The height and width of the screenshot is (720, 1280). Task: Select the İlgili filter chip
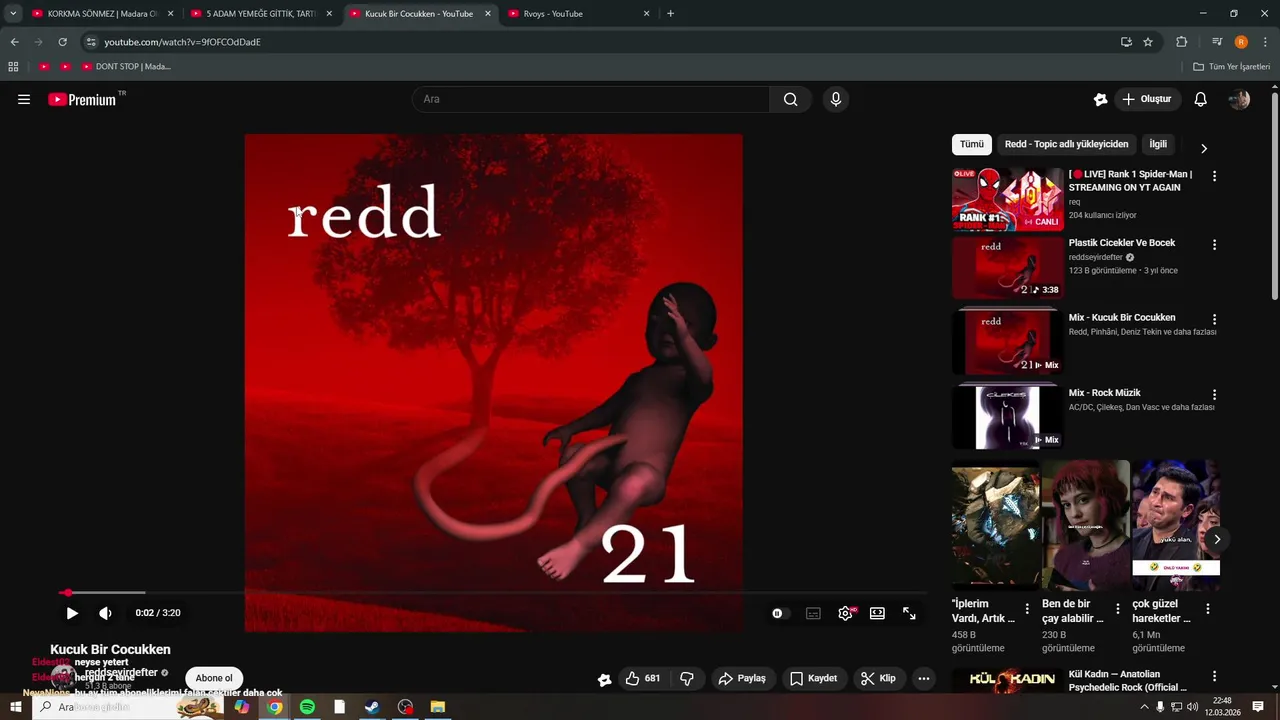pyautogui.click(x=1158, y=144)
